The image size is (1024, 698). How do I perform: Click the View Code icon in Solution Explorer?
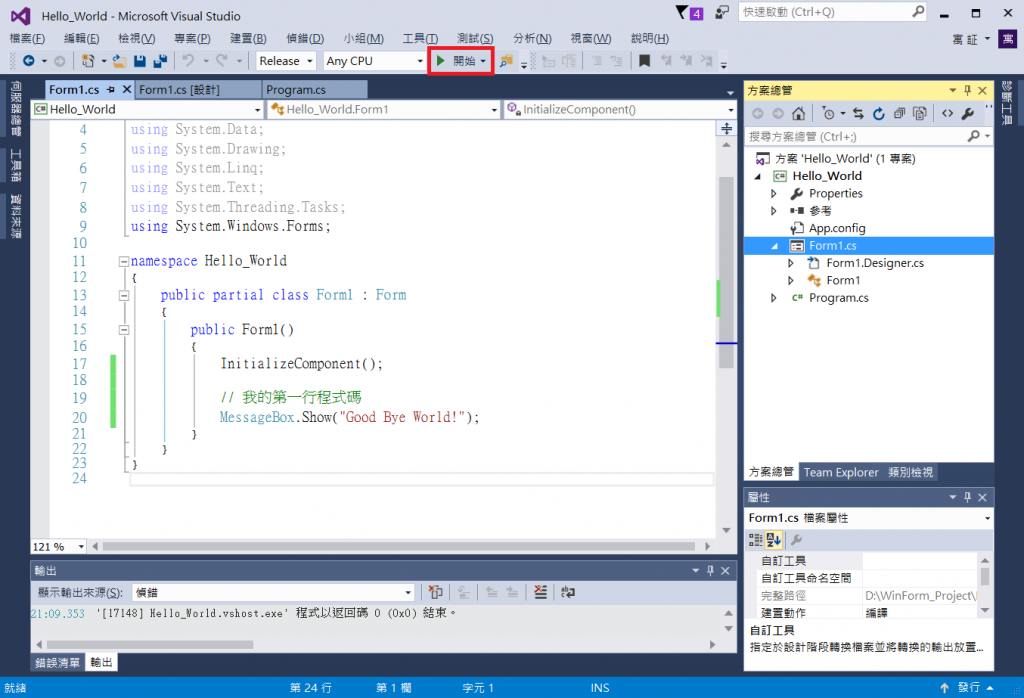pos(947,113)
